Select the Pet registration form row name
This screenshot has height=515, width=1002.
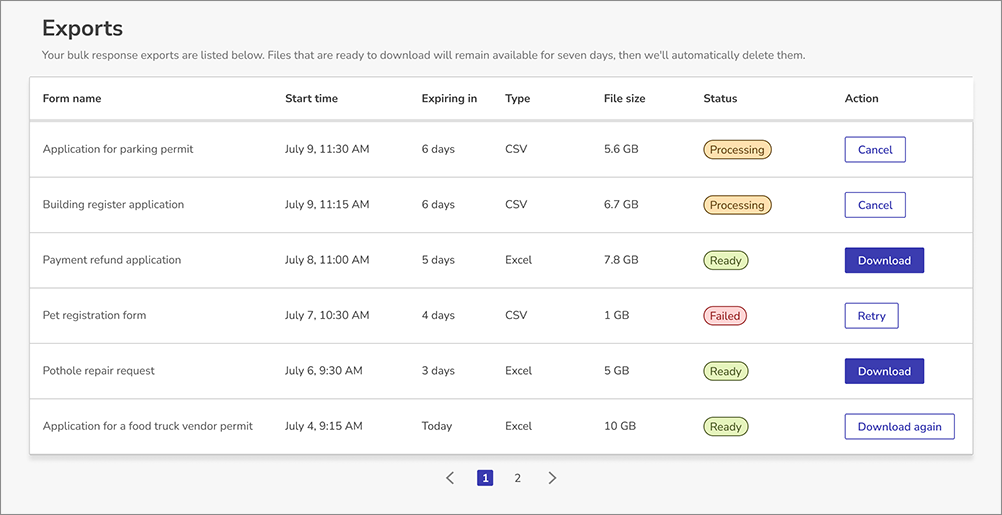[x=94, y=316]
